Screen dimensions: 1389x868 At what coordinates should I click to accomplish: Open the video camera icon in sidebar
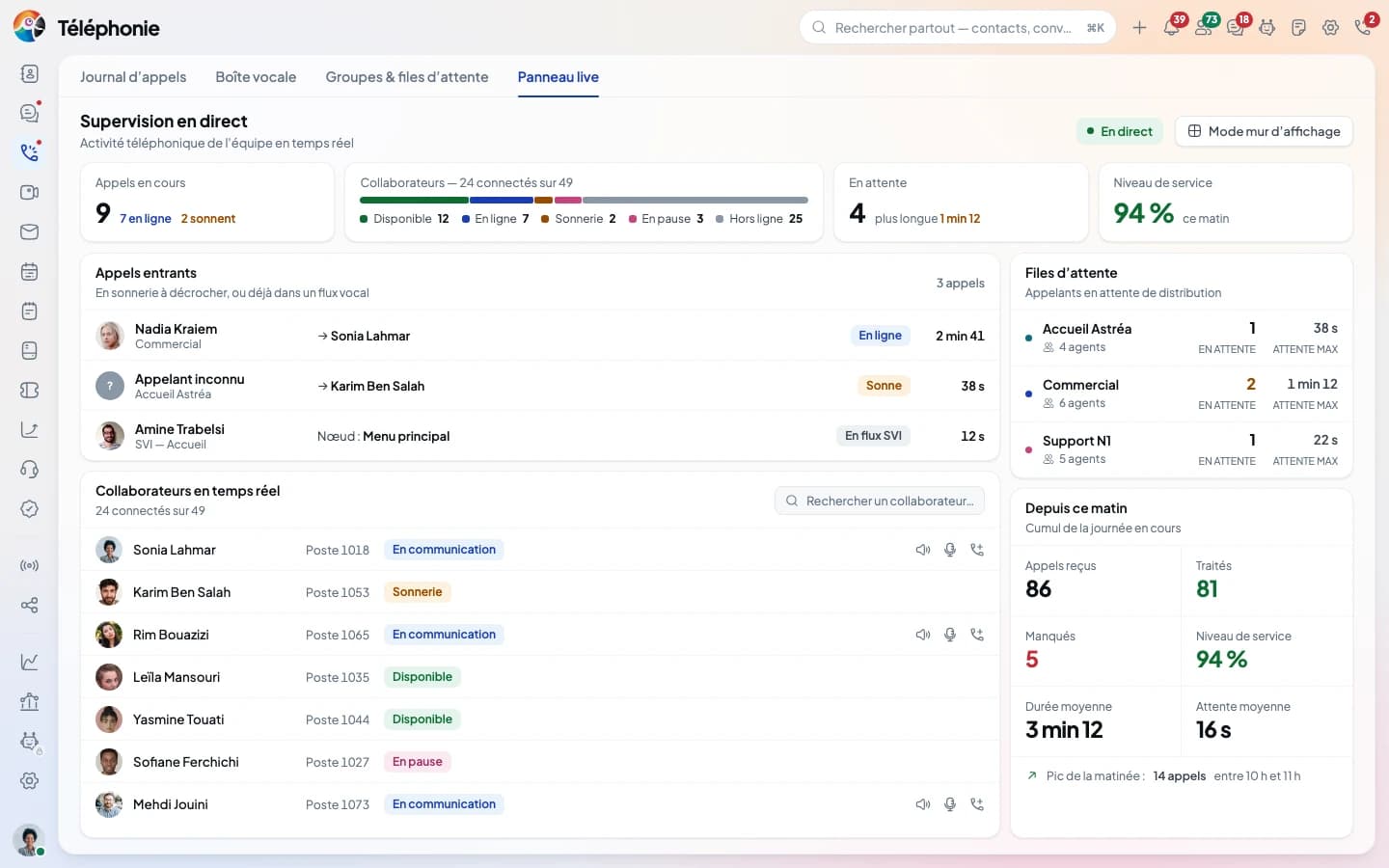pyautogui.click(x=30, y=192)
